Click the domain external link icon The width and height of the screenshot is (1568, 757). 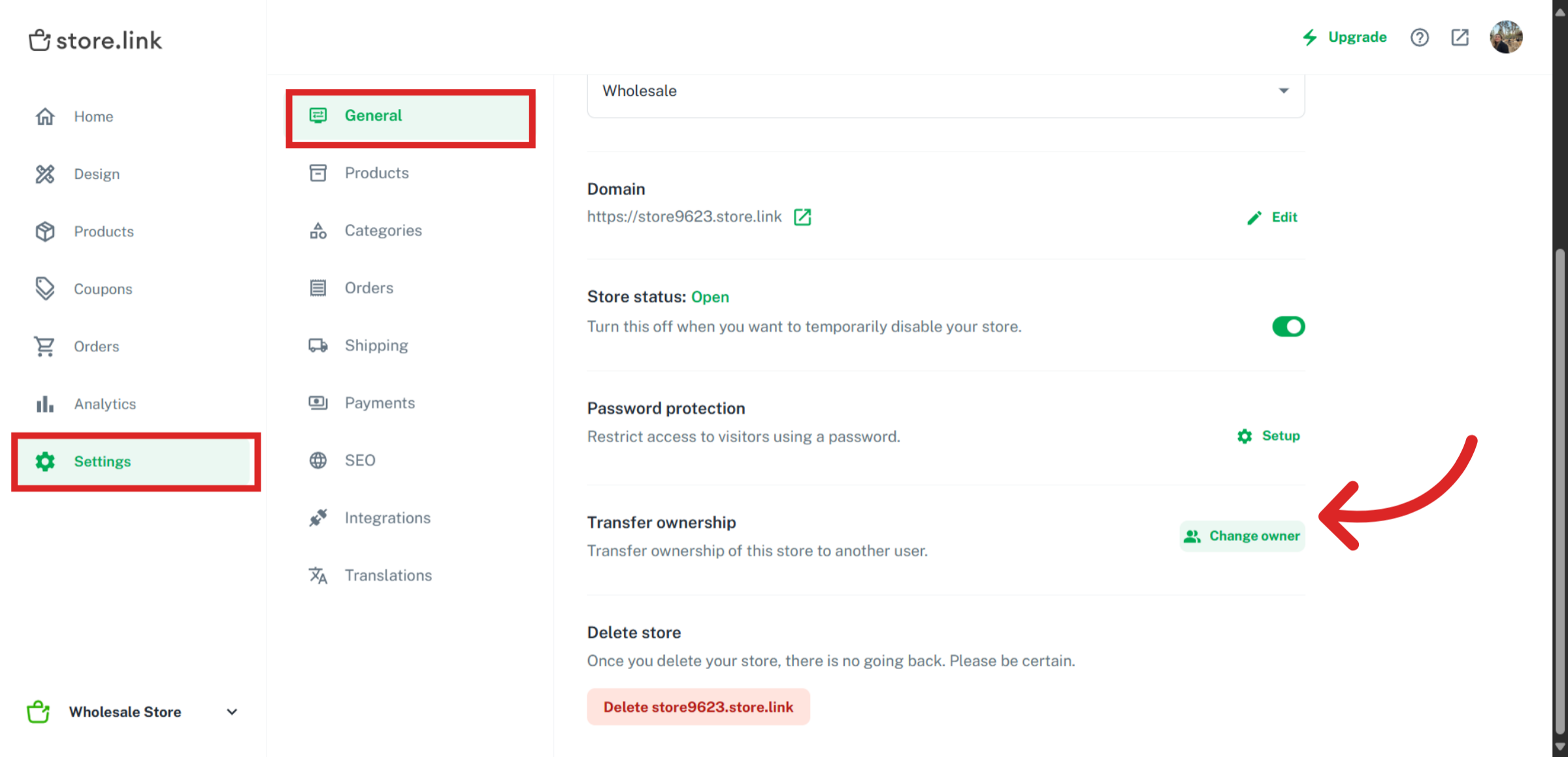(802, 217)
